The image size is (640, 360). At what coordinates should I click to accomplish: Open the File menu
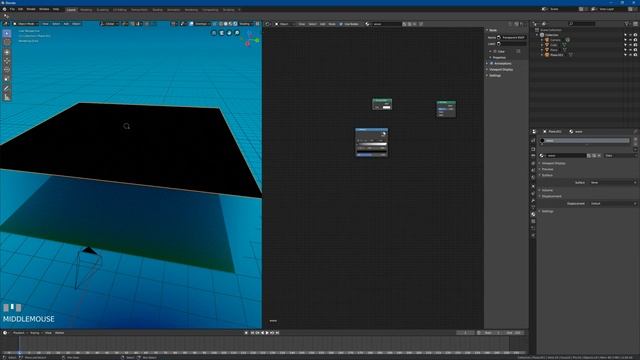(12, 9)
